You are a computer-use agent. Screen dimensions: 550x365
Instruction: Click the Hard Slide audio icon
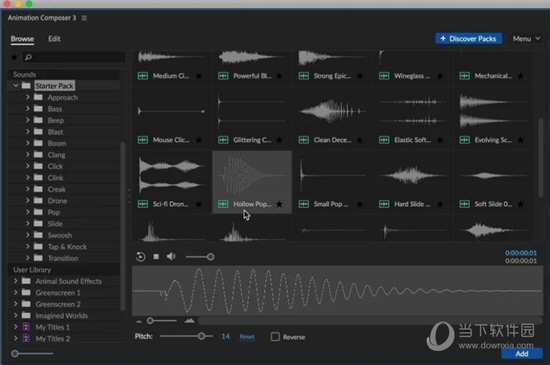(x=384, y=204)
